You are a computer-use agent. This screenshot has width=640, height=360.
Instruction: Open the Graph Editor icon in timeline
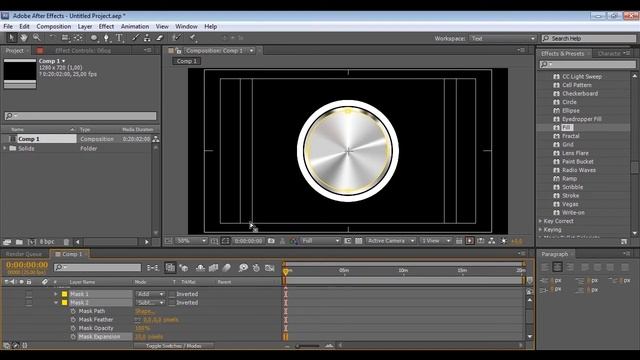(270, 268)
